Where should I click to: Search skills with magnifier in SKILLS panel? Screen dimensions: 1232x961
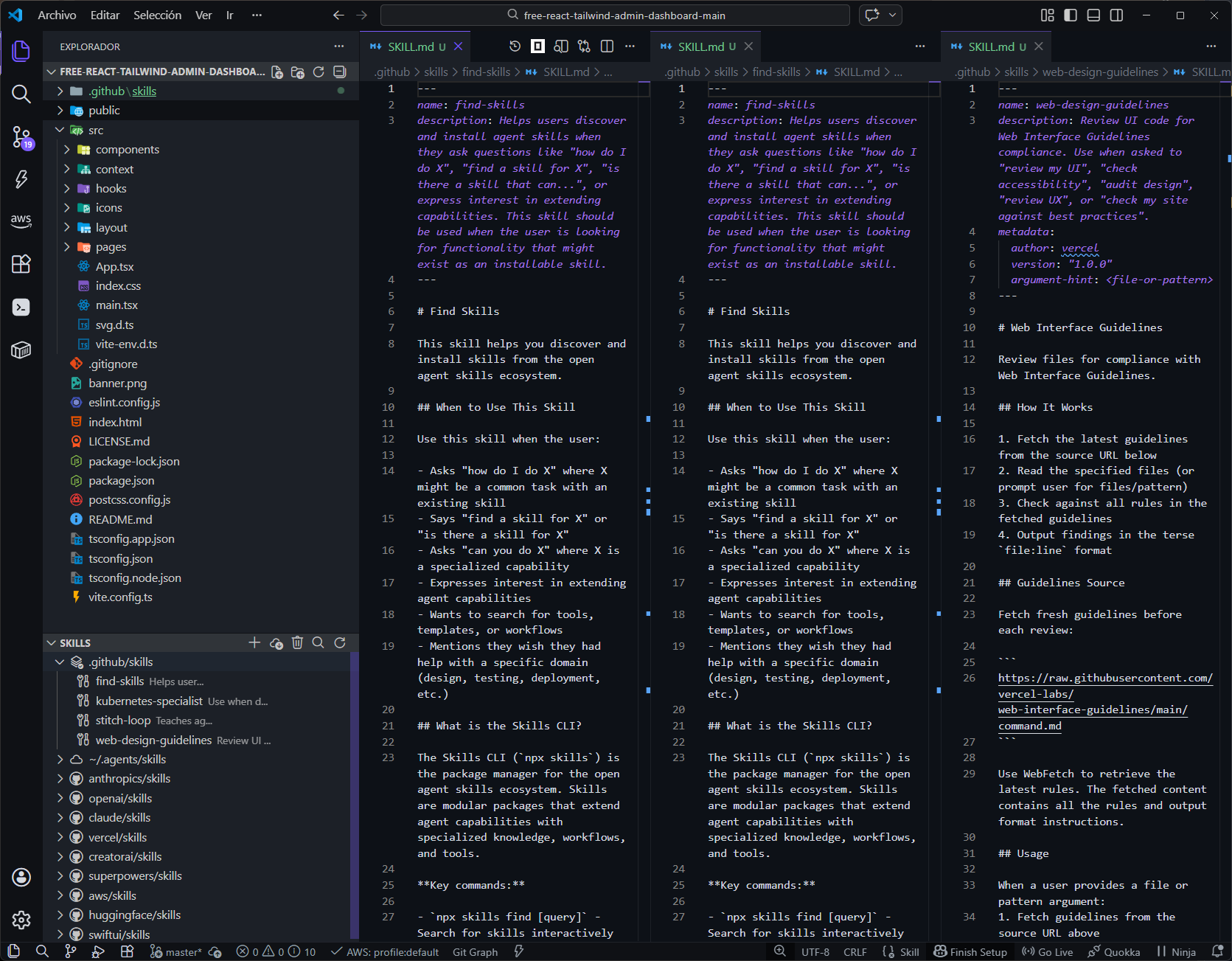(x=319, y=642)
